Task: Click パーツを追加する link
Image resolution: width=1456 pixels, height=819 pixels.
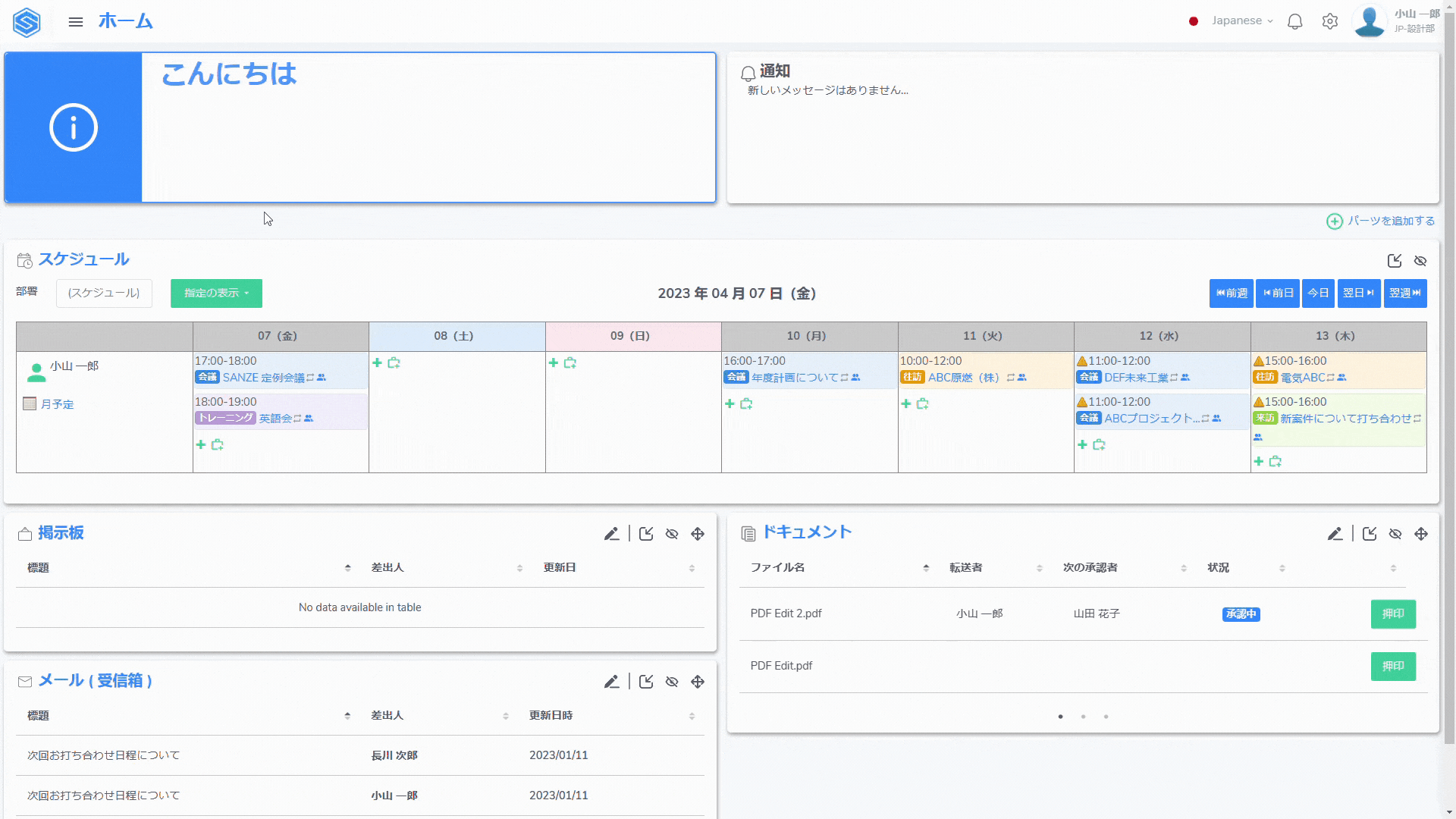Action: [1389, 221]
